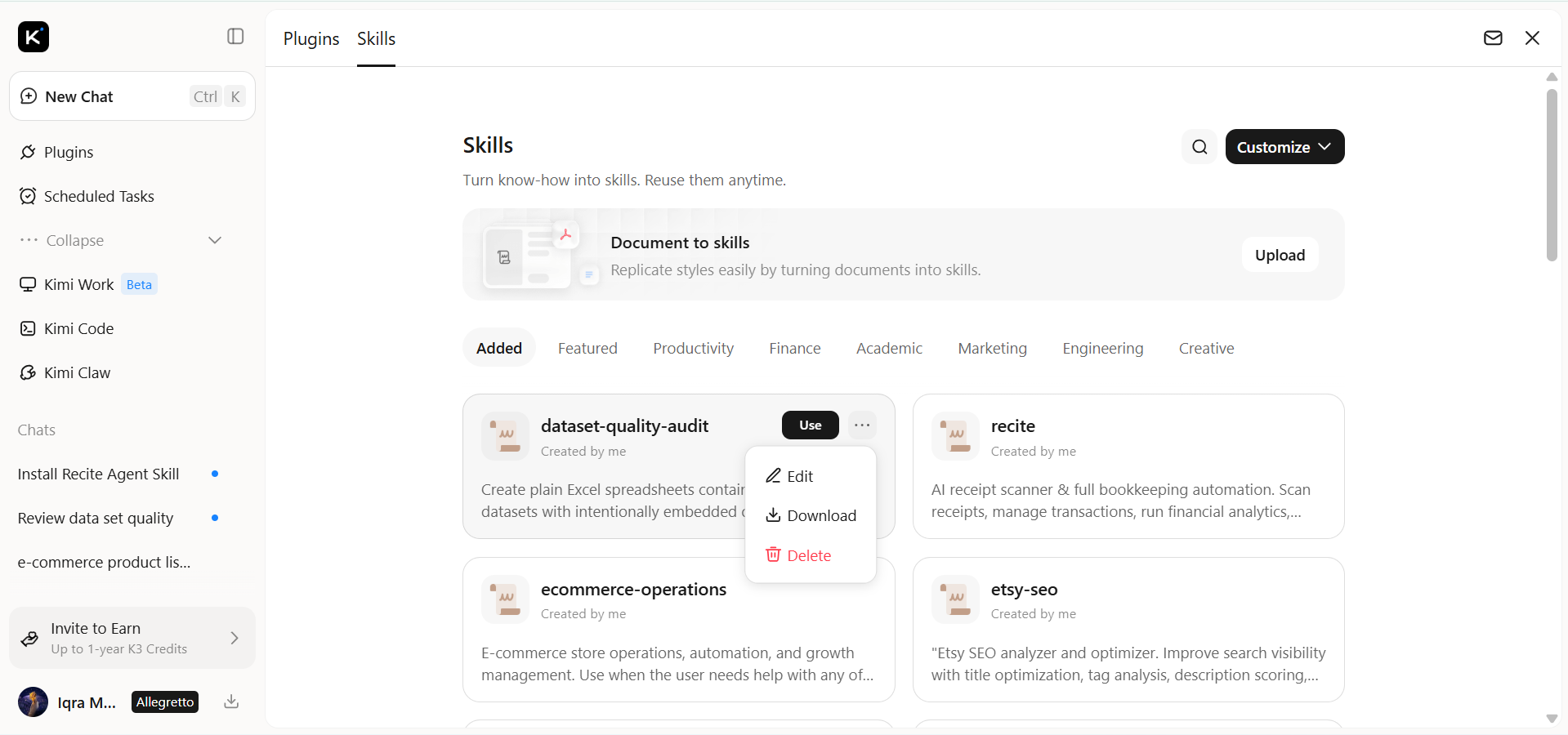1568x735 pixels.
Task: Open the recite skill card title
Action: tap(1012, 425)
